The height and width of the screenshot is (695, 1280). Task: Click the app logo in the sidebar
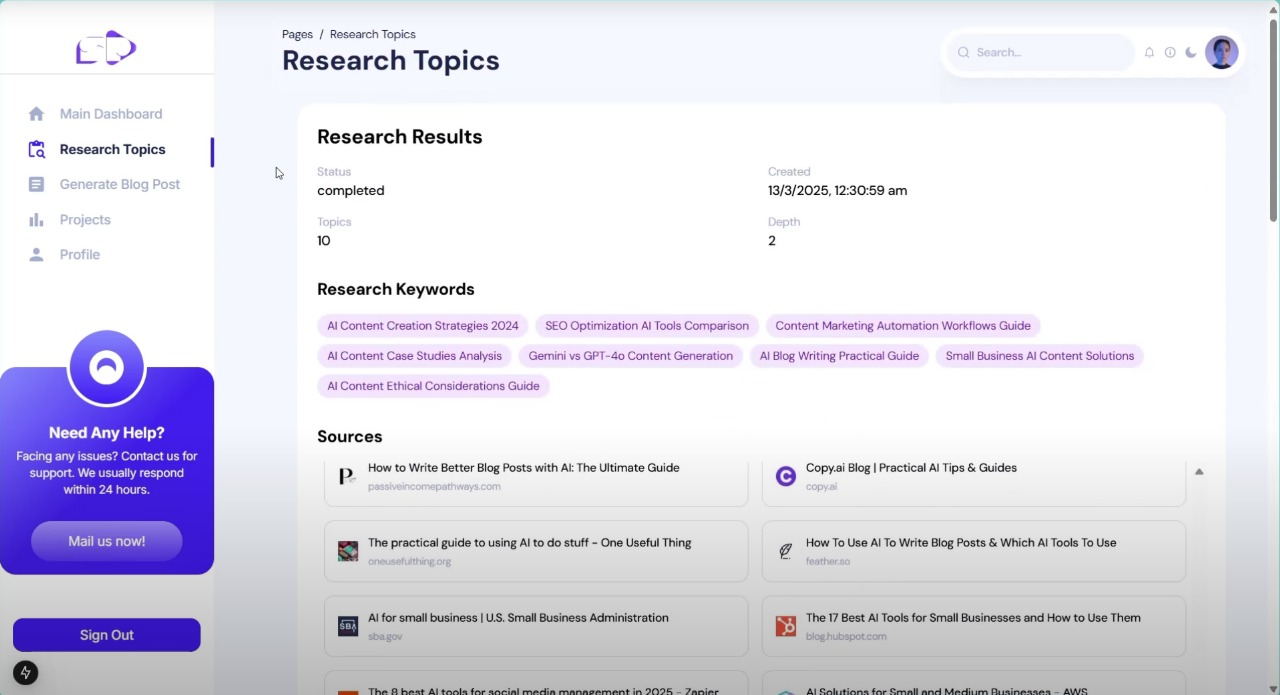[x=106, y=47]
